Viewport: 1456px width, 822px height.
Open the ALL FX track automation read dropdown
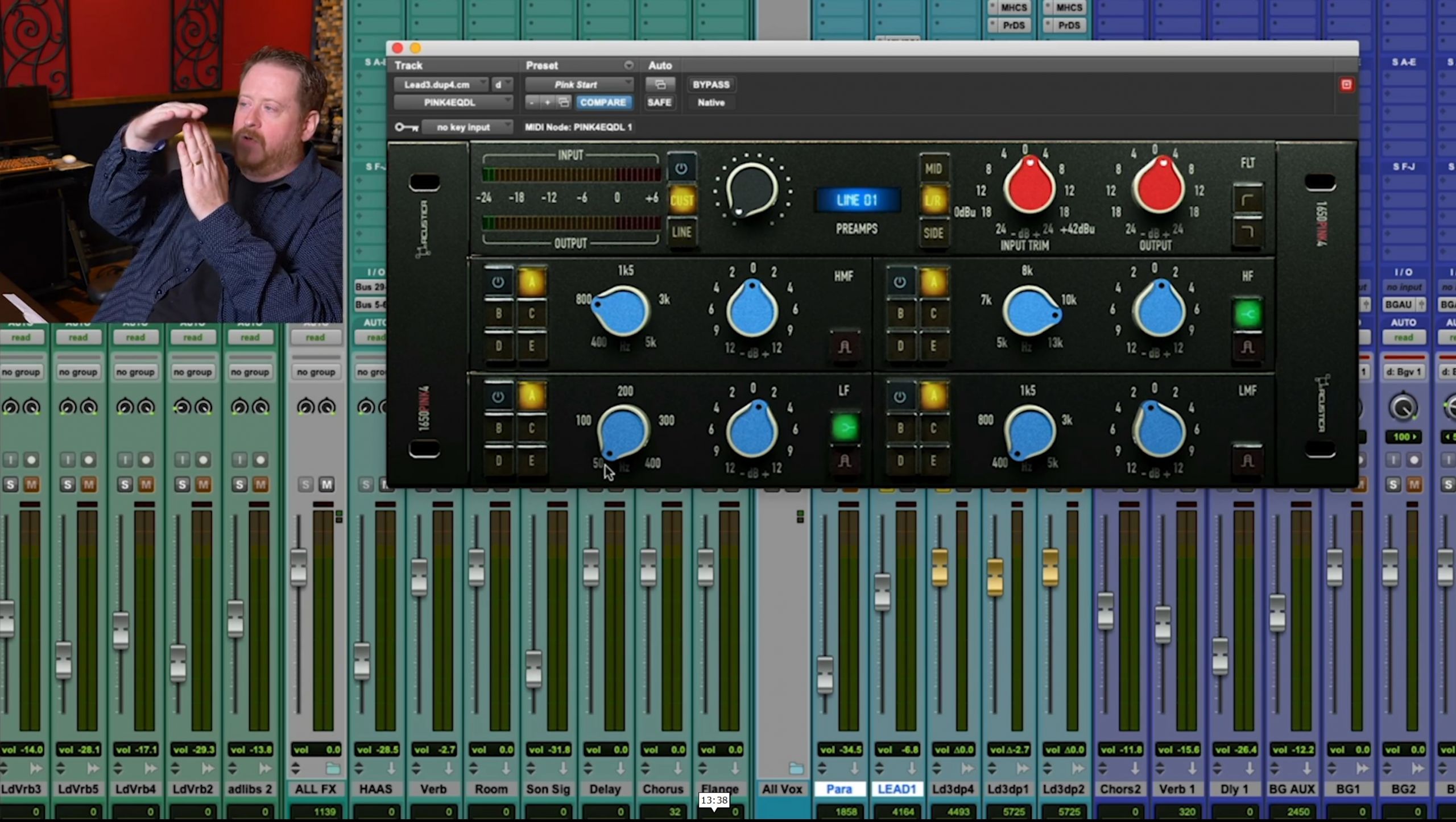(x=316, y=338)
